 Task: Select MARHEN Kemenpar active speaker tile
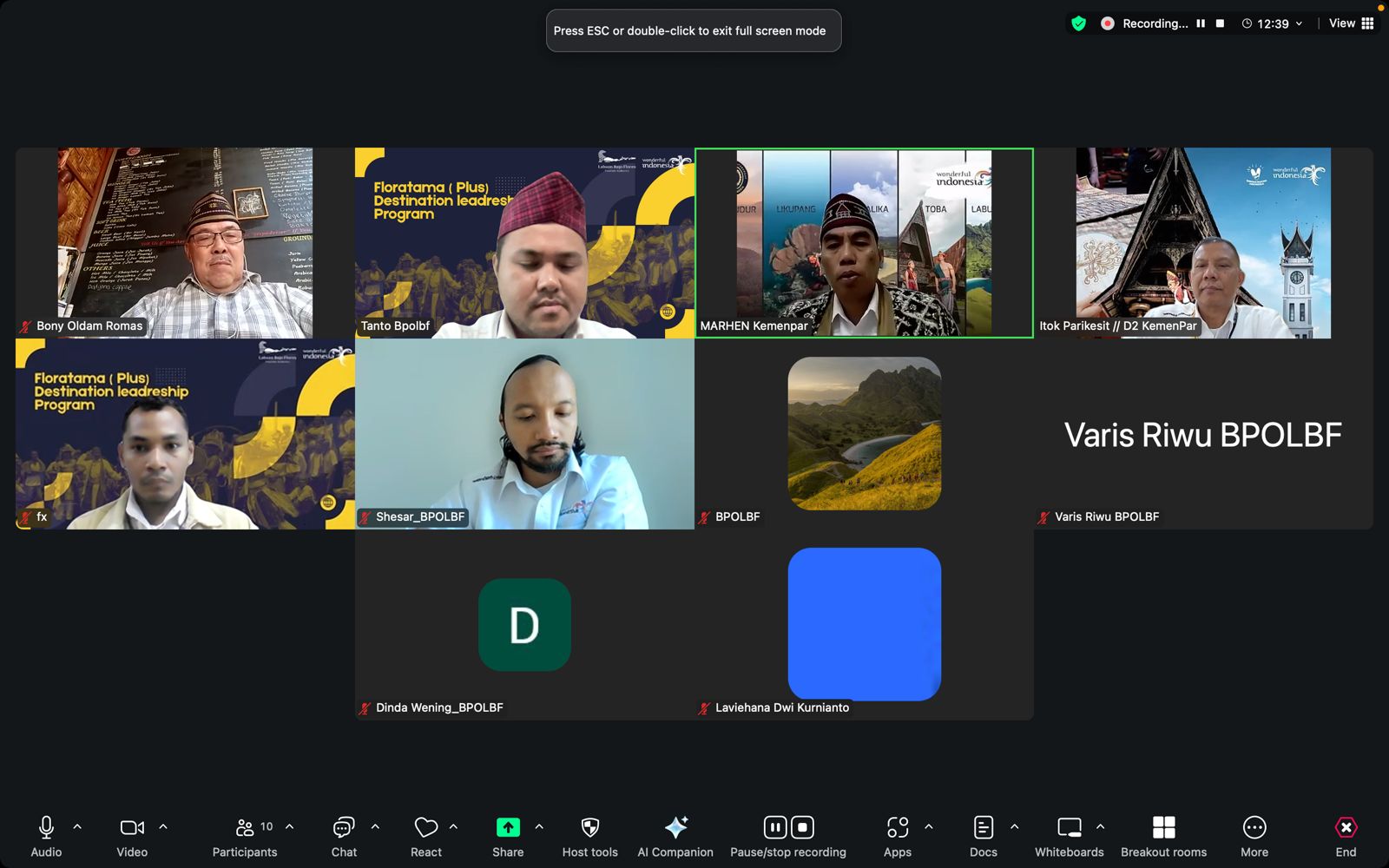click(864, 243)
